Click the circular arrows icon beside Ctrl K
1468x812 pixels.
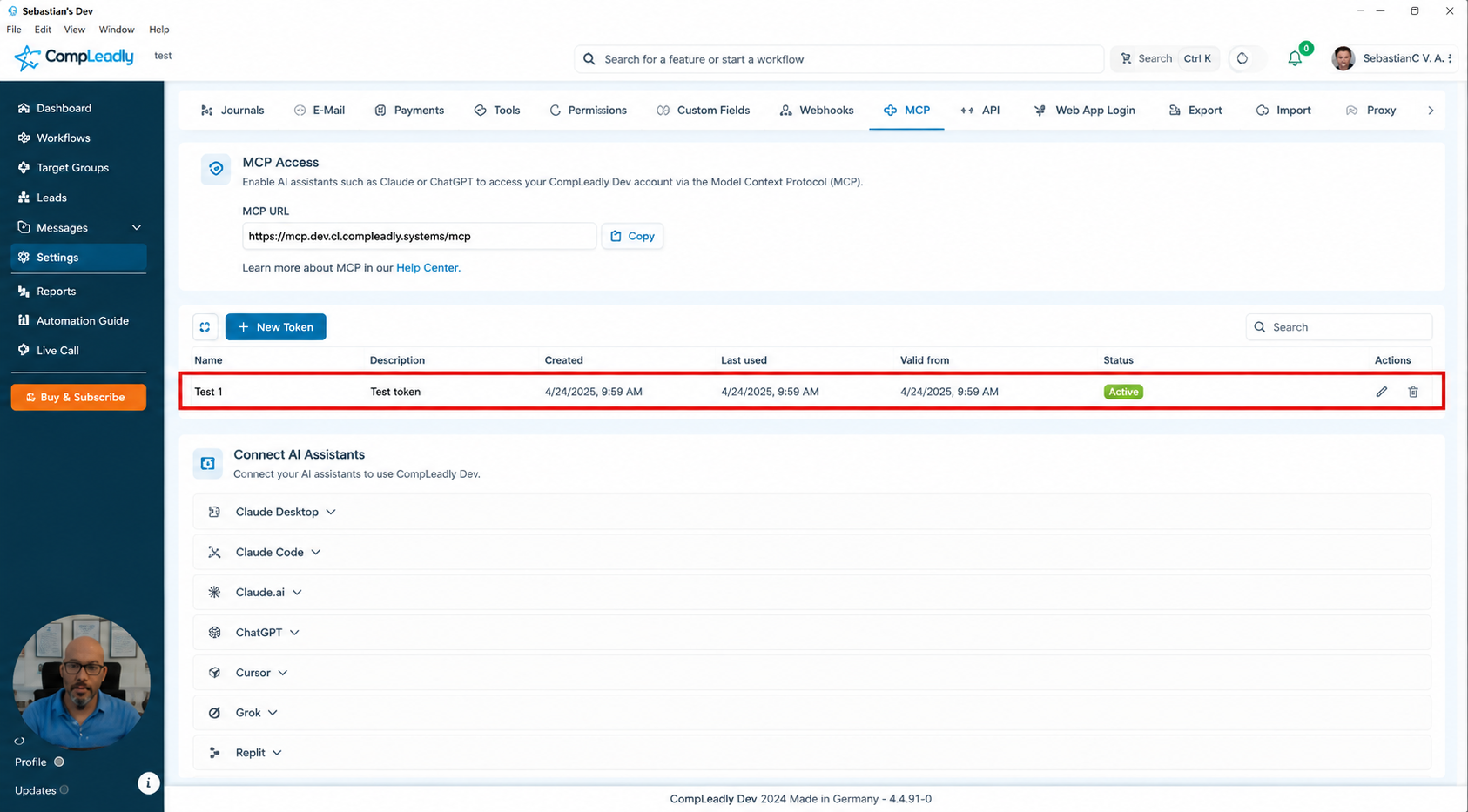click(x=1242, y=59)
